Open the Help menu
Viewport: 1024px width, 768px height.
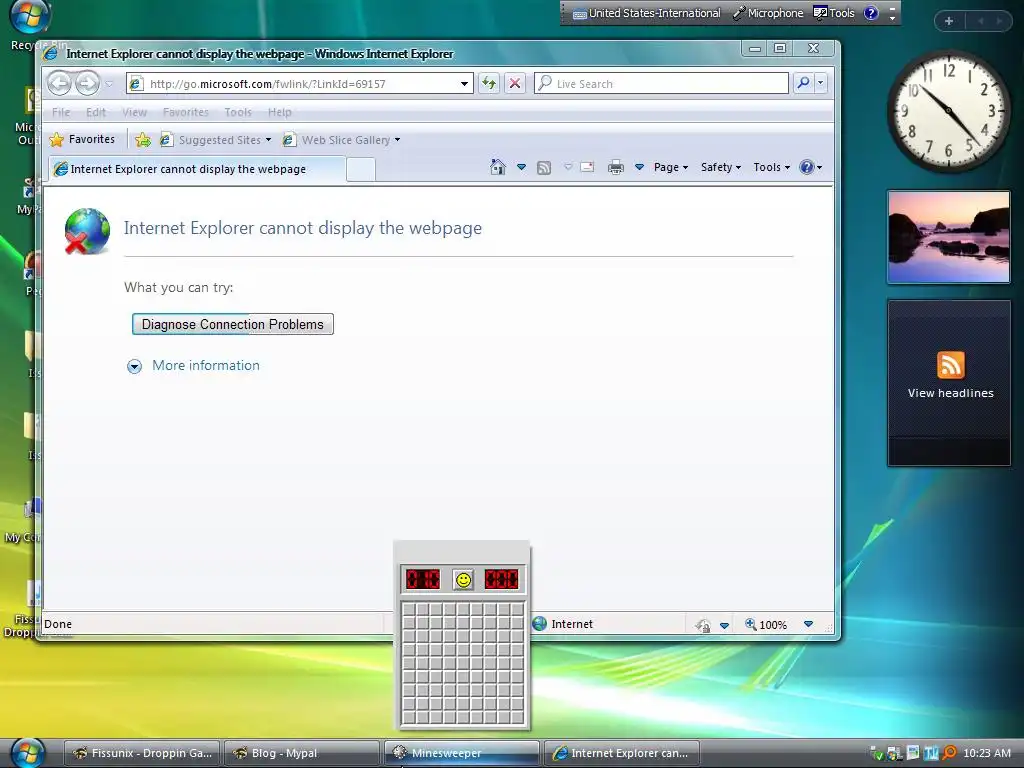point(280,112)
